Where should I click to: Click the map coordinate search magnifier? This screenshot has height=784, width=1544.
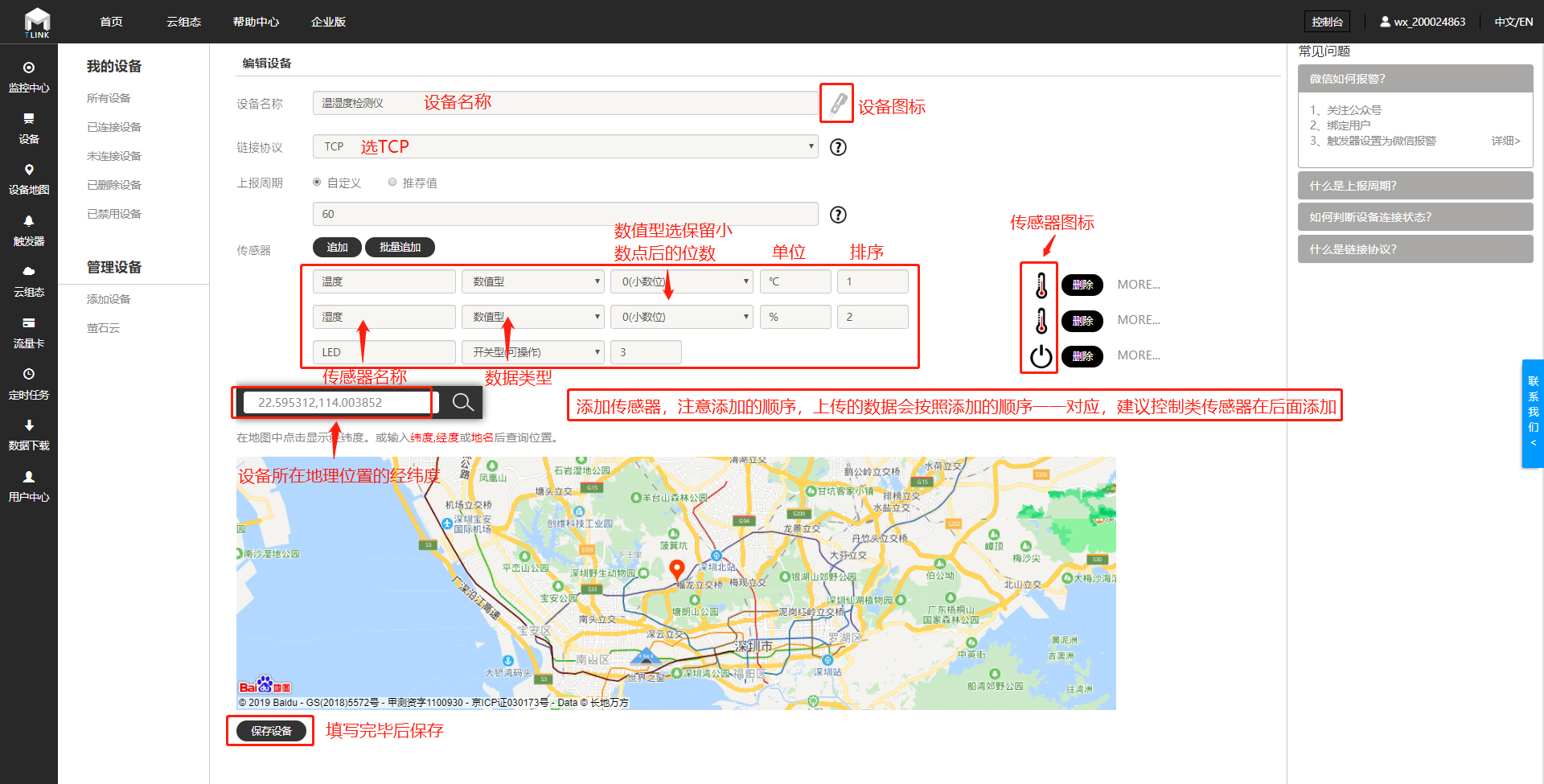tap(462, 402)
